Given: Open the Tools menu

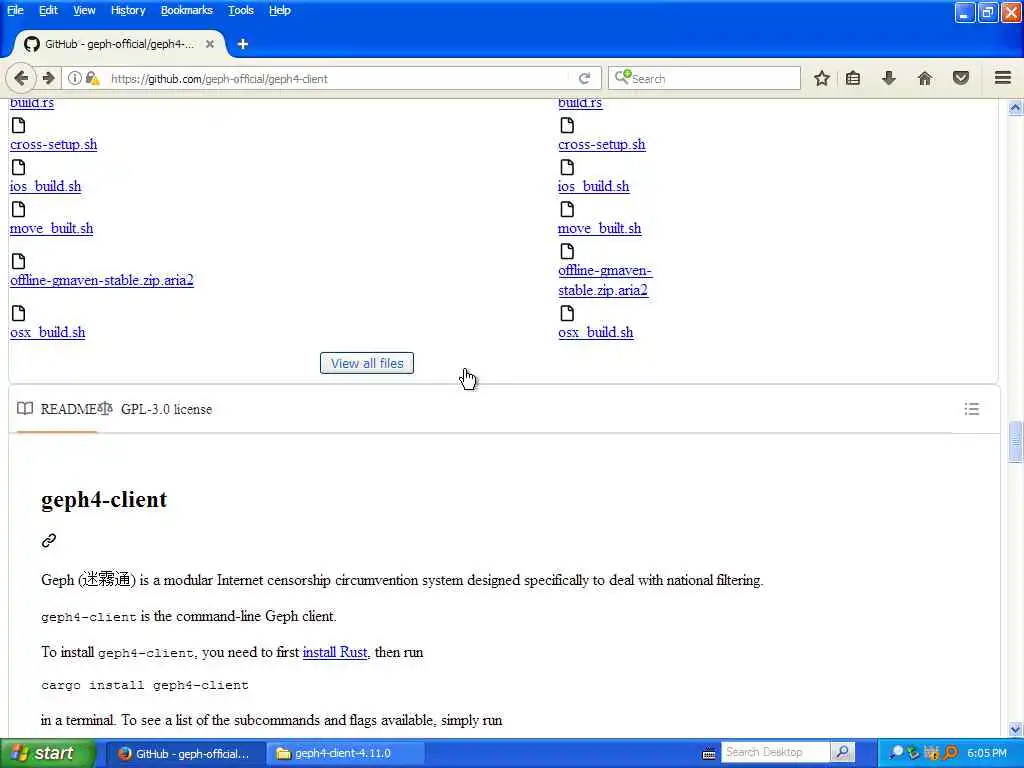Looking at the screenshot, I should (241, 10).
